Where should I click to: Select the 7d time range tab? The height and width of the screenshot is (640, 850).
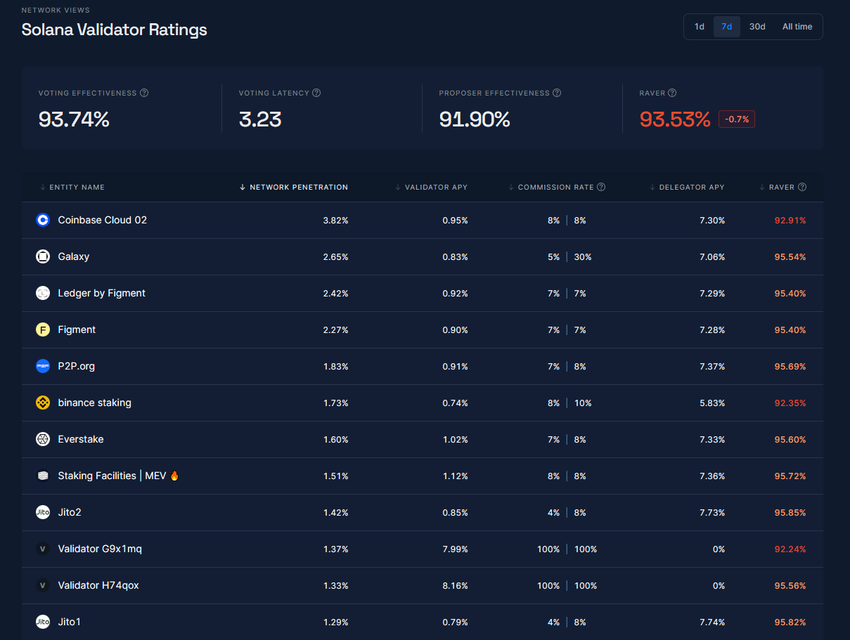tap(726, 27)
